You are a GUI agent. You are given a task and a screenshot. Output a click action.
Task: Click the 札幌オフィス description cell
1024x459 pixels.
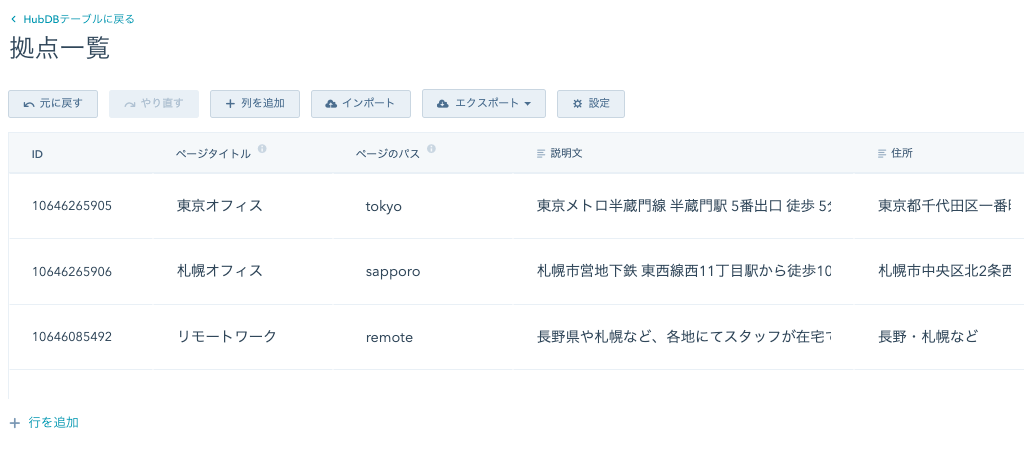[684, 271]
